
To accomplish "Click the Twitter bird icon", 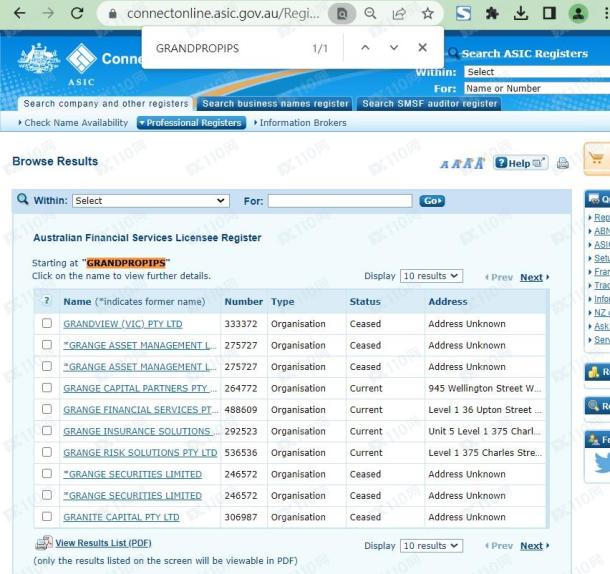I will (x=602, y=463).
